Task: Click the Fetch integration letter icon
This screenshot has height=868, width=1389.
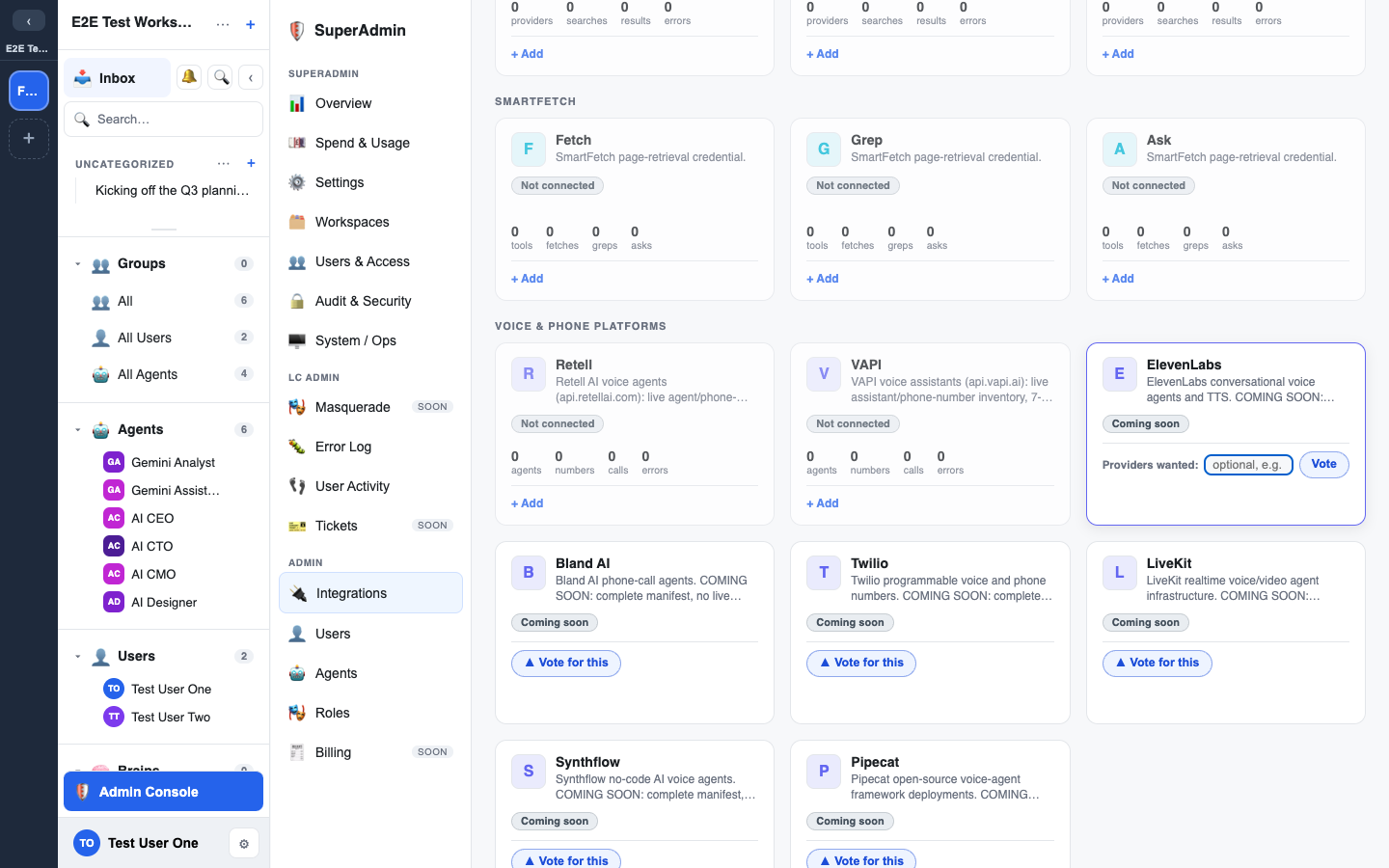Action: (529, 149)
